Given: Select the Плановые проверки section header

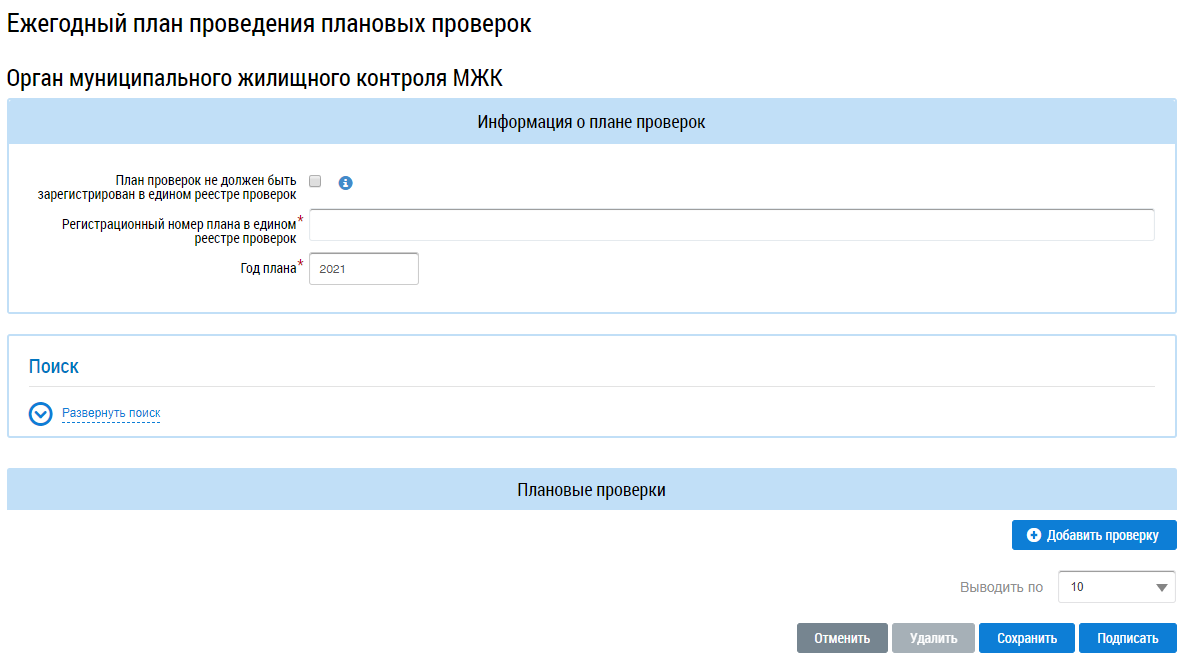Looking at the screenshot, I should (x=591, y=491).
